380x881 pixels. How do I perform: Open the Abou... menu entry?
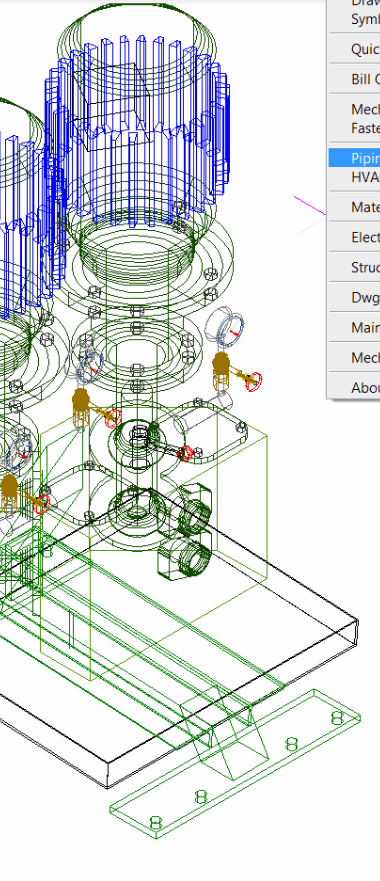pyautogui.click(x=354, y=388)
